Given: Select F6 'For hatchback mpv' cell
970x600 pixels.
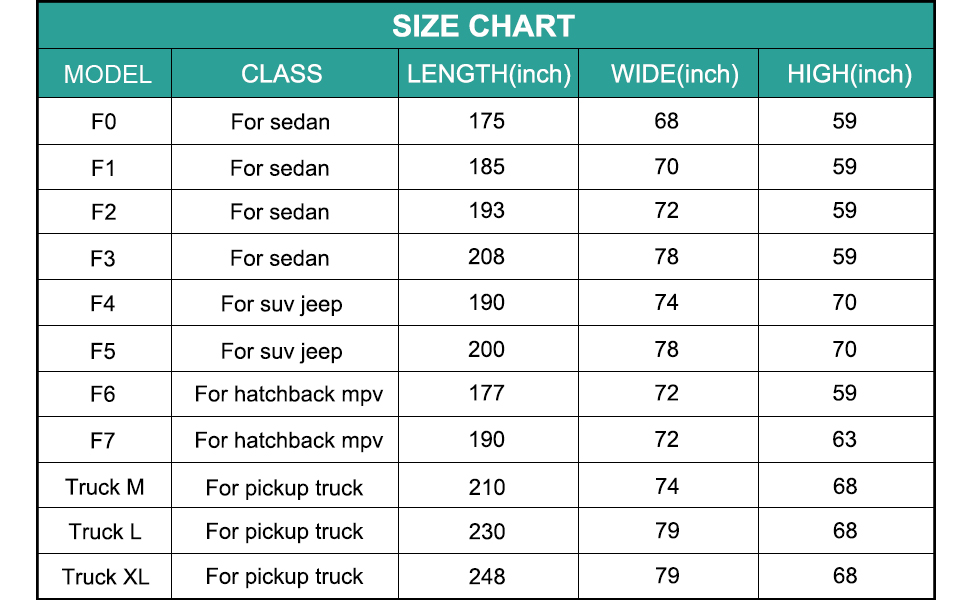Looking at the screenshot, I should [289, 394].
